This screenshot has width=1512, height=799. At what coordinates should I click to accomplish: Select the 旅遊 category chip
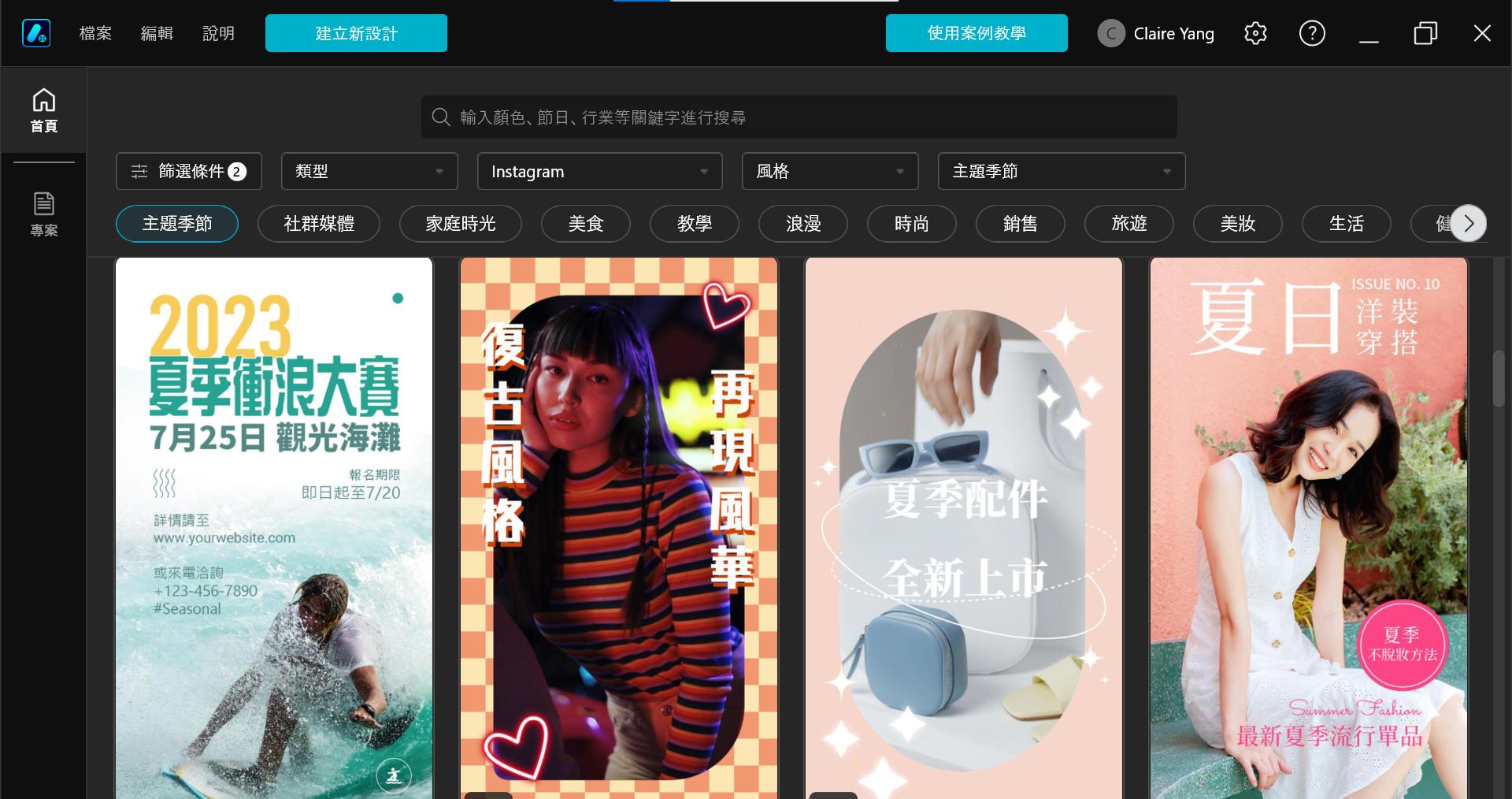pos(1129,224)
